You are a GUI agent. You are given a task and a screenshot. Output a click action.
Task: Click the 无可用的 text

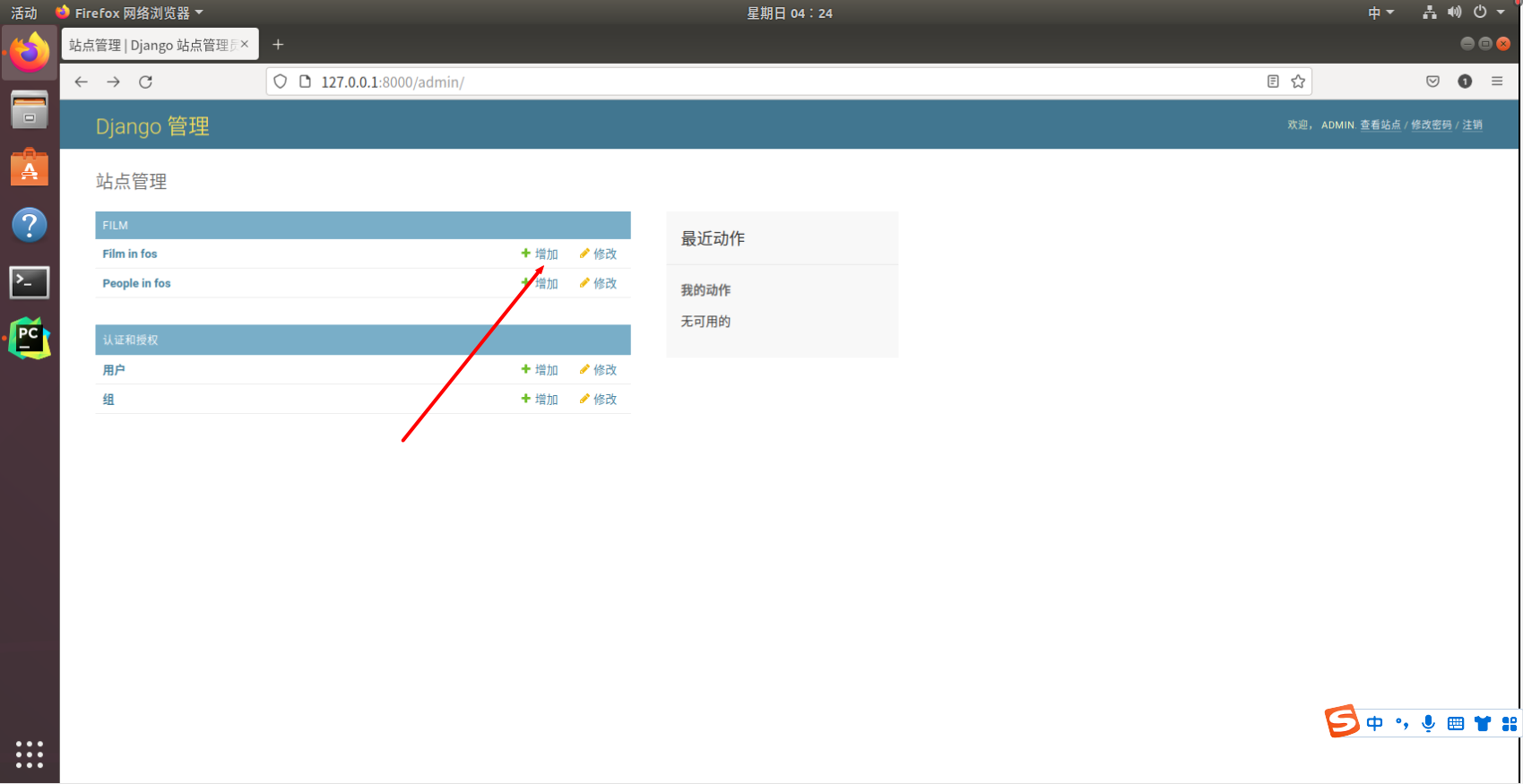coord(705,322)
